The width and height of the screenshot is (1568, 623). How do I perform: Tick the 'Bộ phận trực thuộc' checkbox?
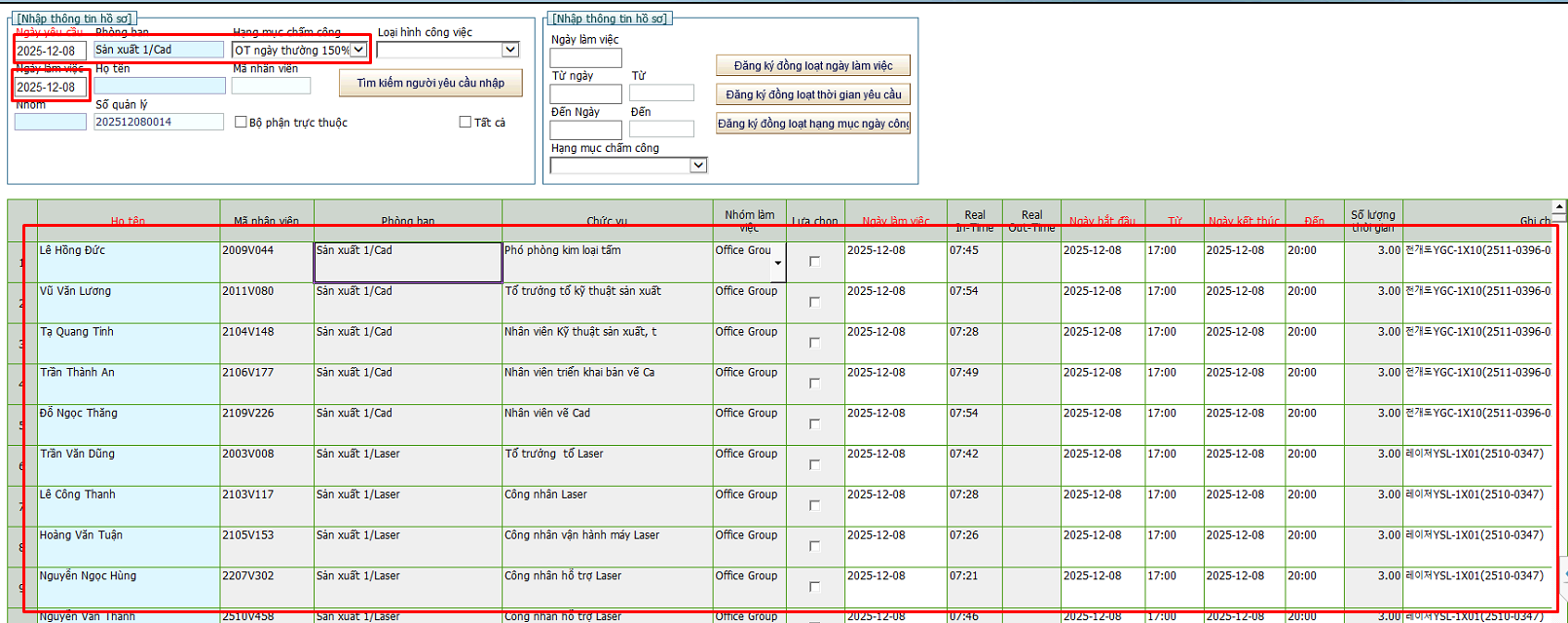pyautogui.click(x=241, y=123)
